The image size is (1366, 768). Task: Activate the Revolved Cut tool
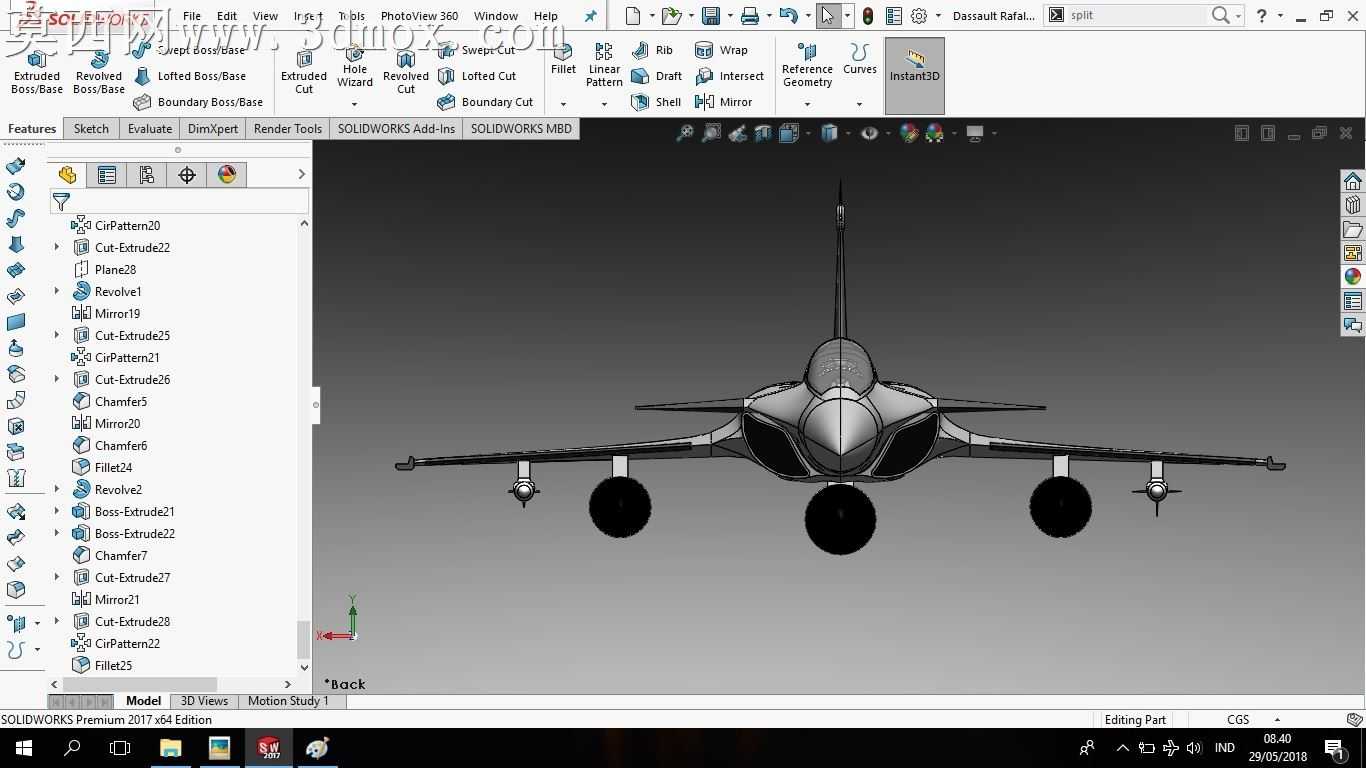point(406,72)
